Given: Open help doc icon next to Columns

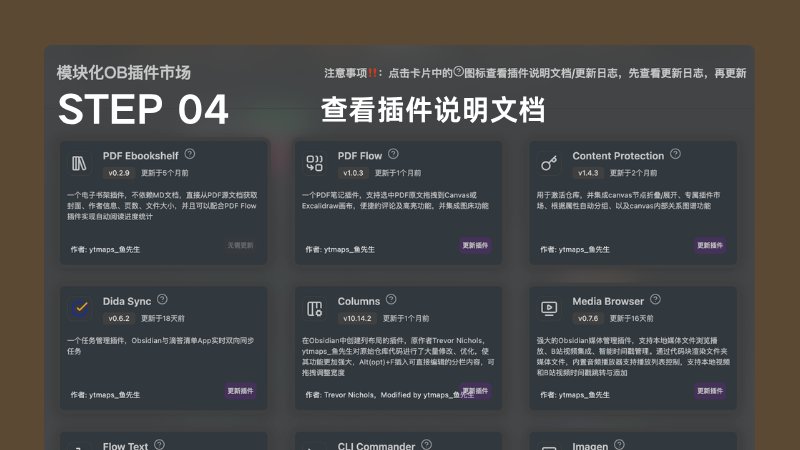Looking at the screenshot, I should click(x=391, y=299).
